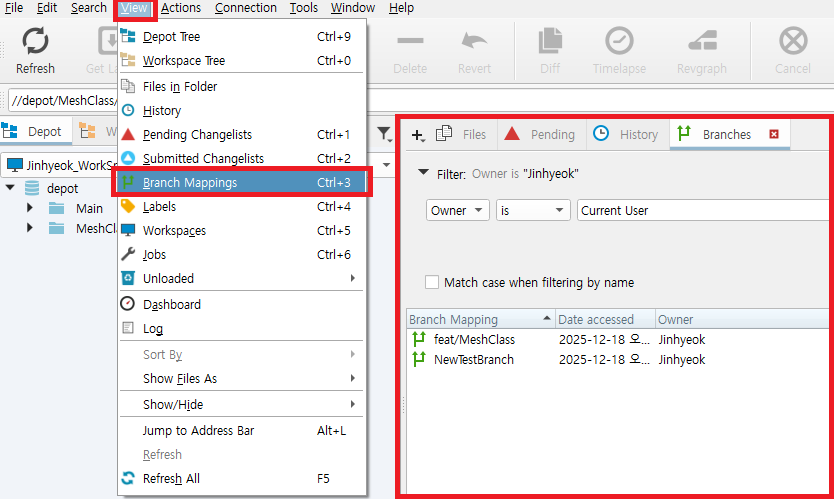Open Labels from View menu

point(242,206)
